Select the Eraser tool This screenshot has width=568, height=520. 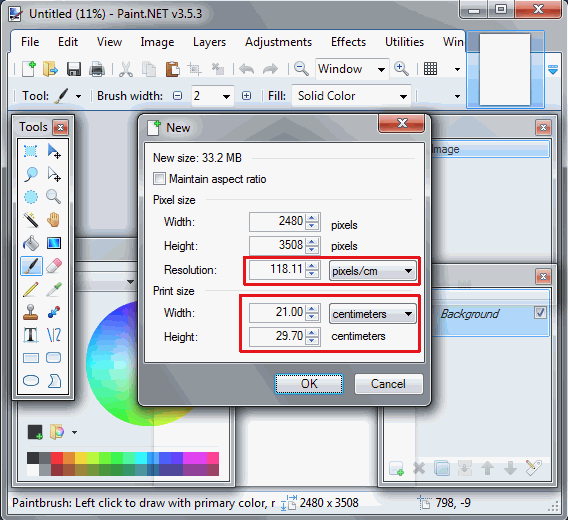coord(54,266)
